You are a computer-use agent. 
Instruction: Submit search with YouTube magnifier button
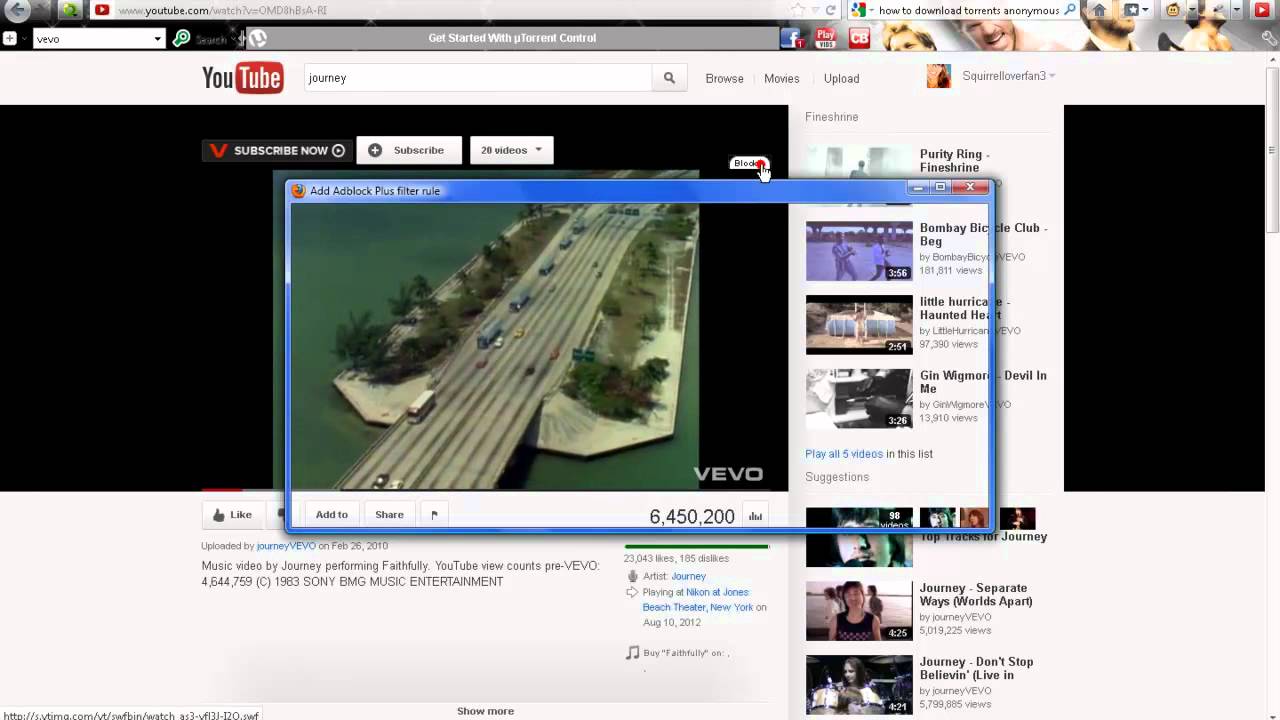click(669, 78)
